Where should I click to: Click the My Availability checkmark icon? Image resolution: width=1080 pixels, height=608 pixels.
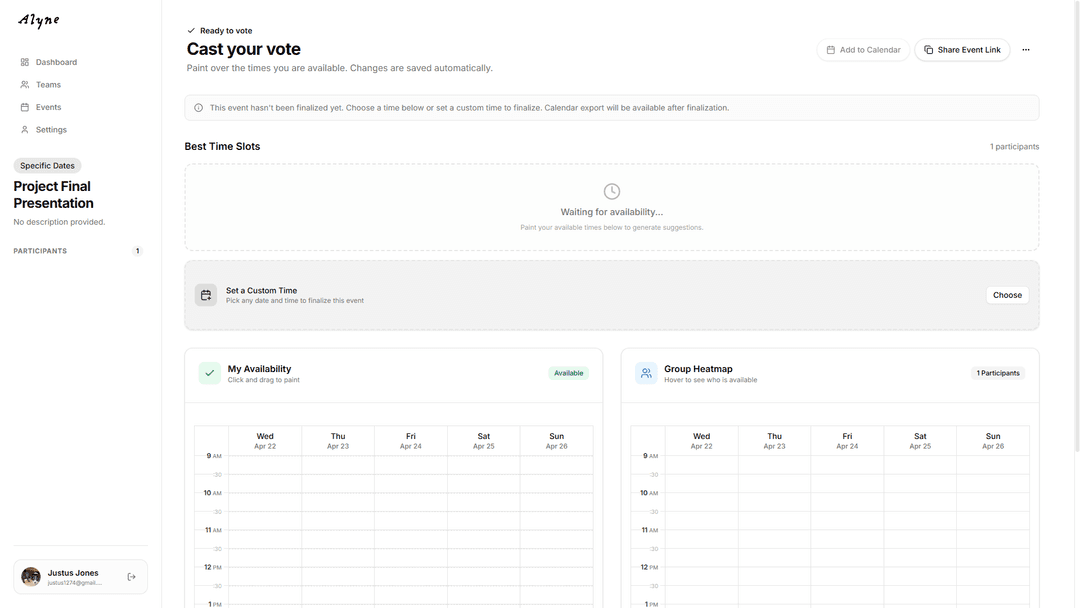coord(209,373)
